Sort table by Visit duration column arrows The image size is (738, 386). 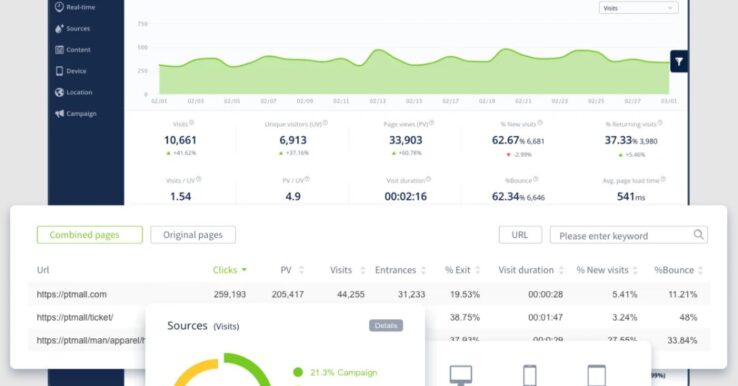click(561, 270)
